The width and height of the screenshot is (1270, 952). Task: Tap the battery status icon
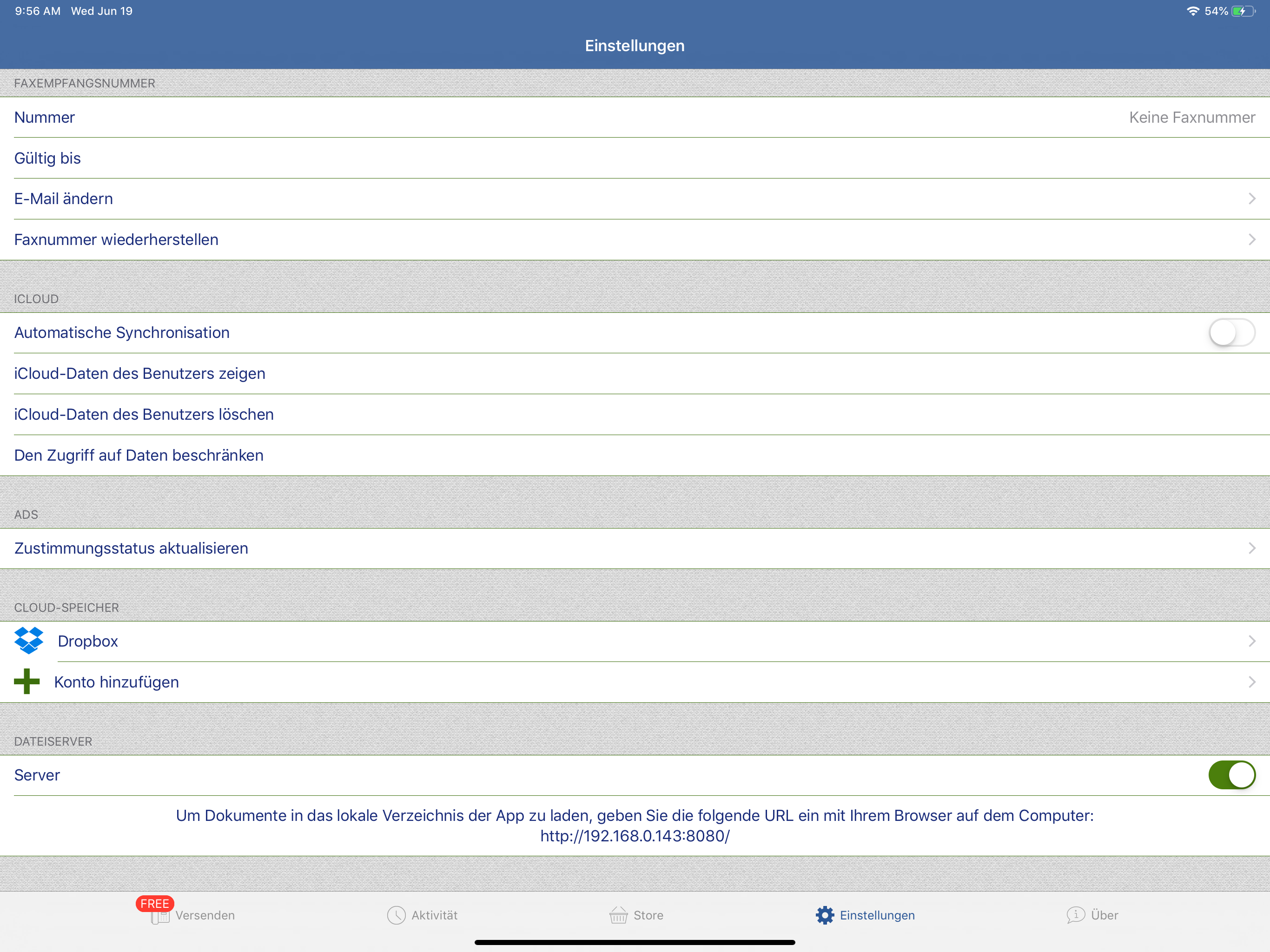tap(1243, 11)
